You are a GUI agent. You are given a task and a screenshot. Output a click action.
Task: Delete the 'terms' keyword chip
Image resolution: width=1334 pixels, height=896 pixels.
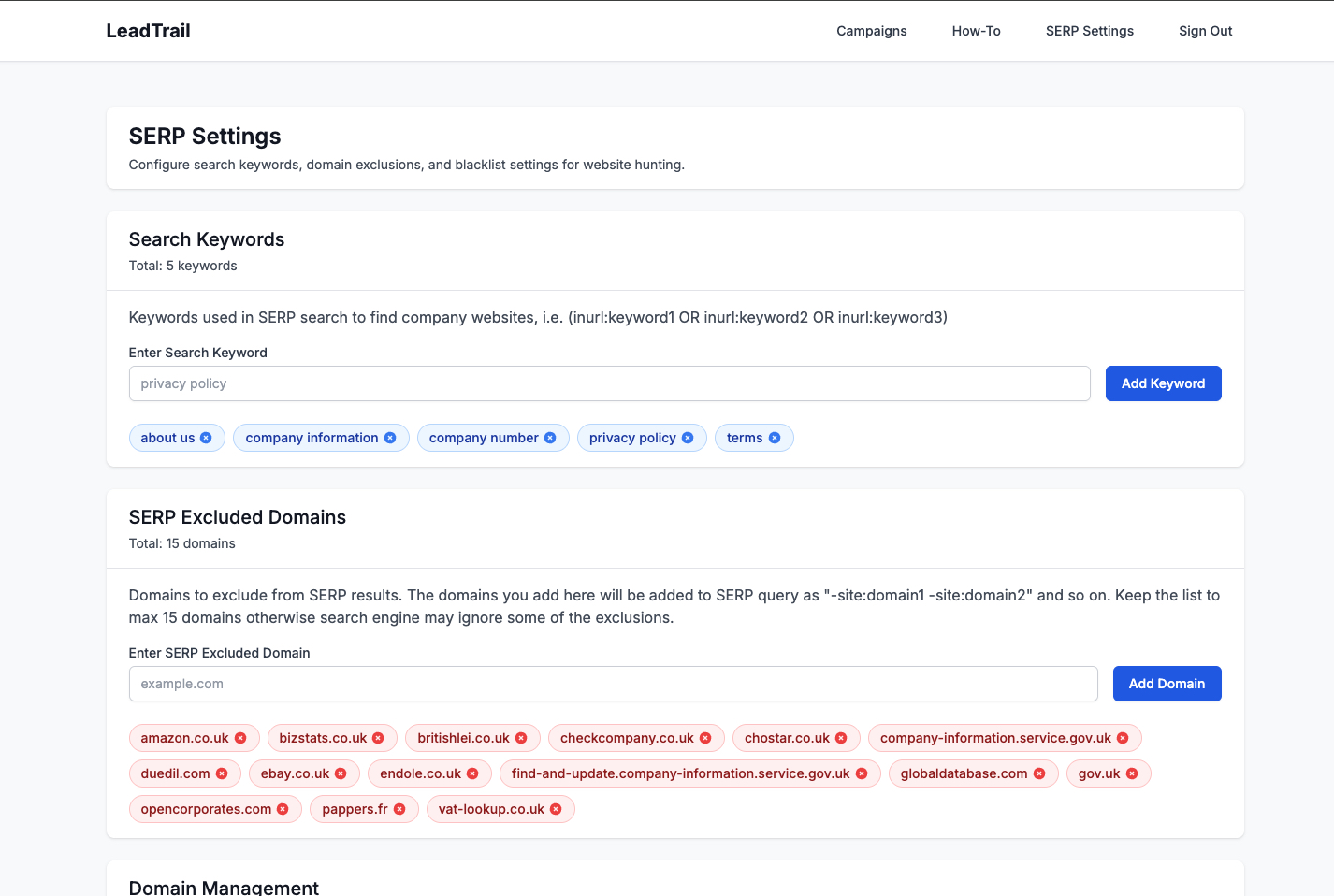click(776, 438)
